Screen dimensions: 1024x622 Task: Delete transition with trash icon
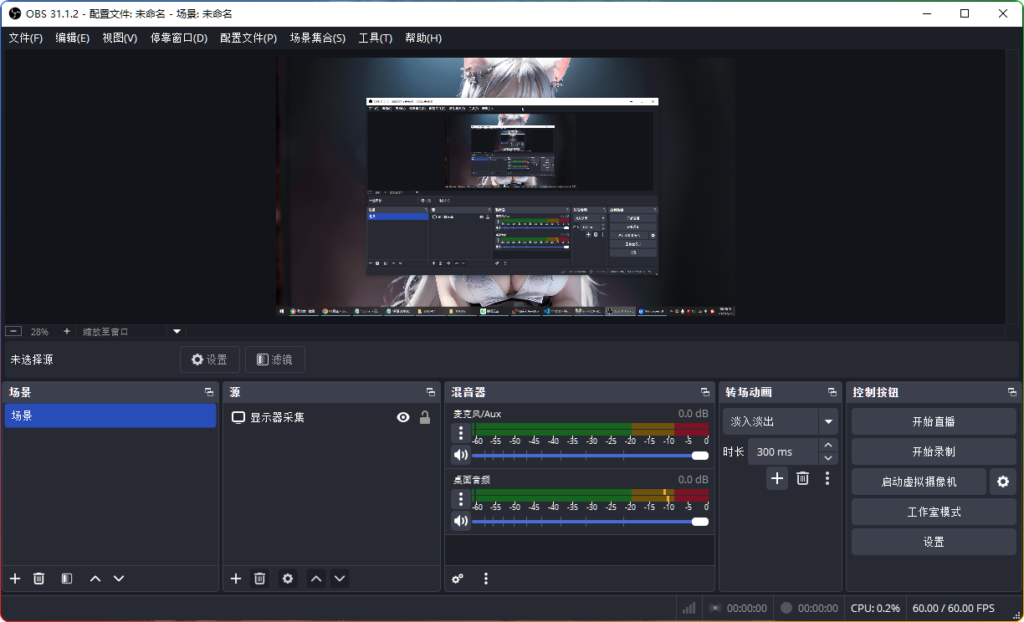coord(803,478)
